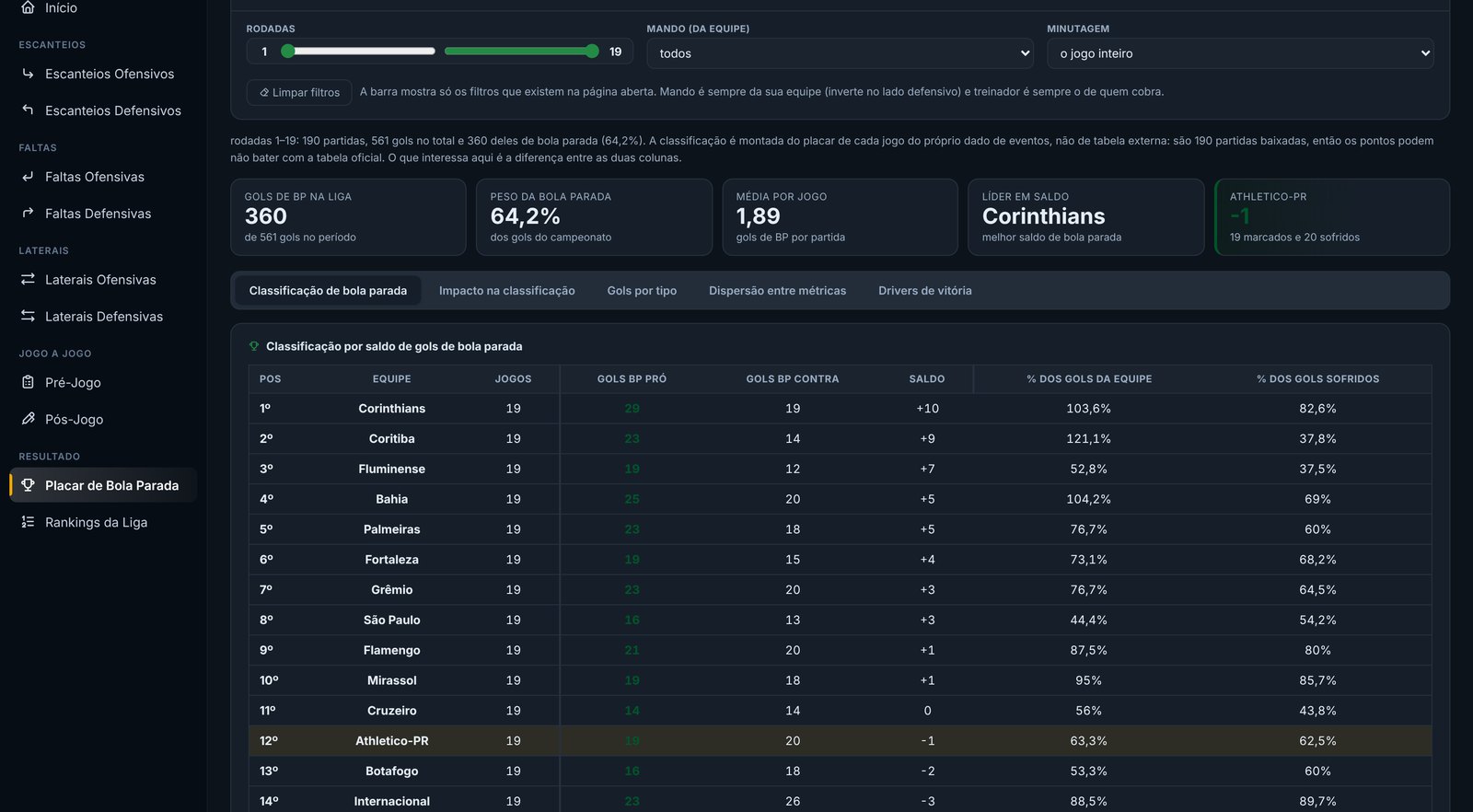Click the Gols de BP na Liga card

coord(348,217)
